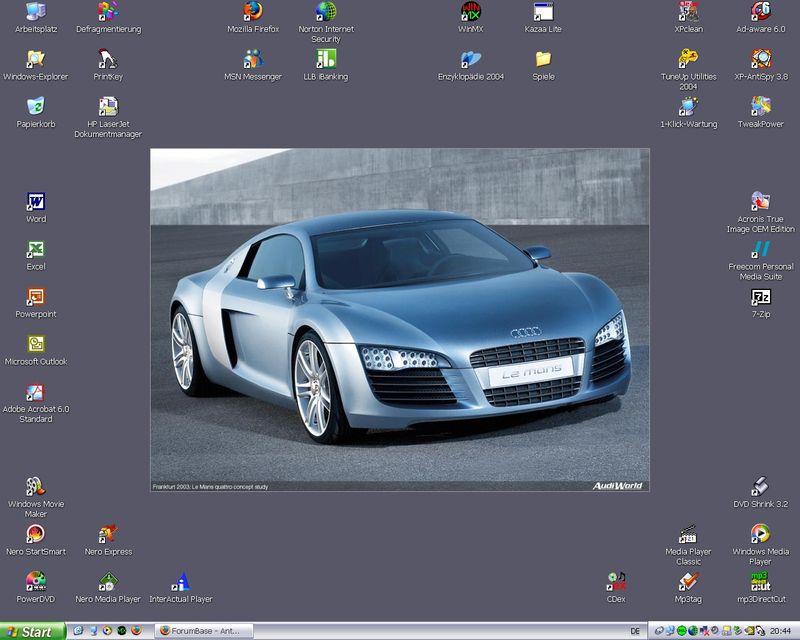This screenshot has height=640, width=800.
Task: Click the green round tray icon
Action: (x=681, y=631)
